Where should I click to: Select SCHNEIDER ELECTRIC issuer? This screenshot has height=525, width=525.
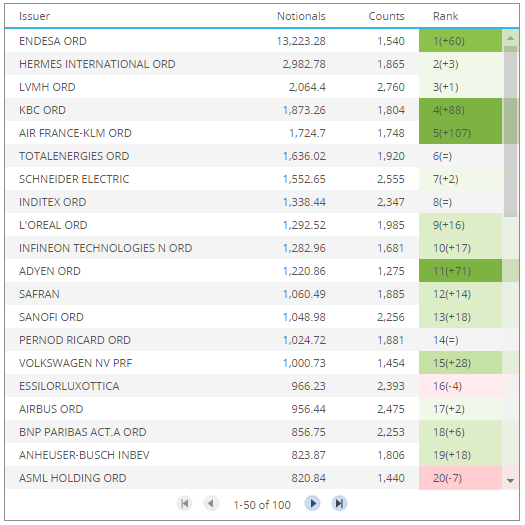(74, 179)
